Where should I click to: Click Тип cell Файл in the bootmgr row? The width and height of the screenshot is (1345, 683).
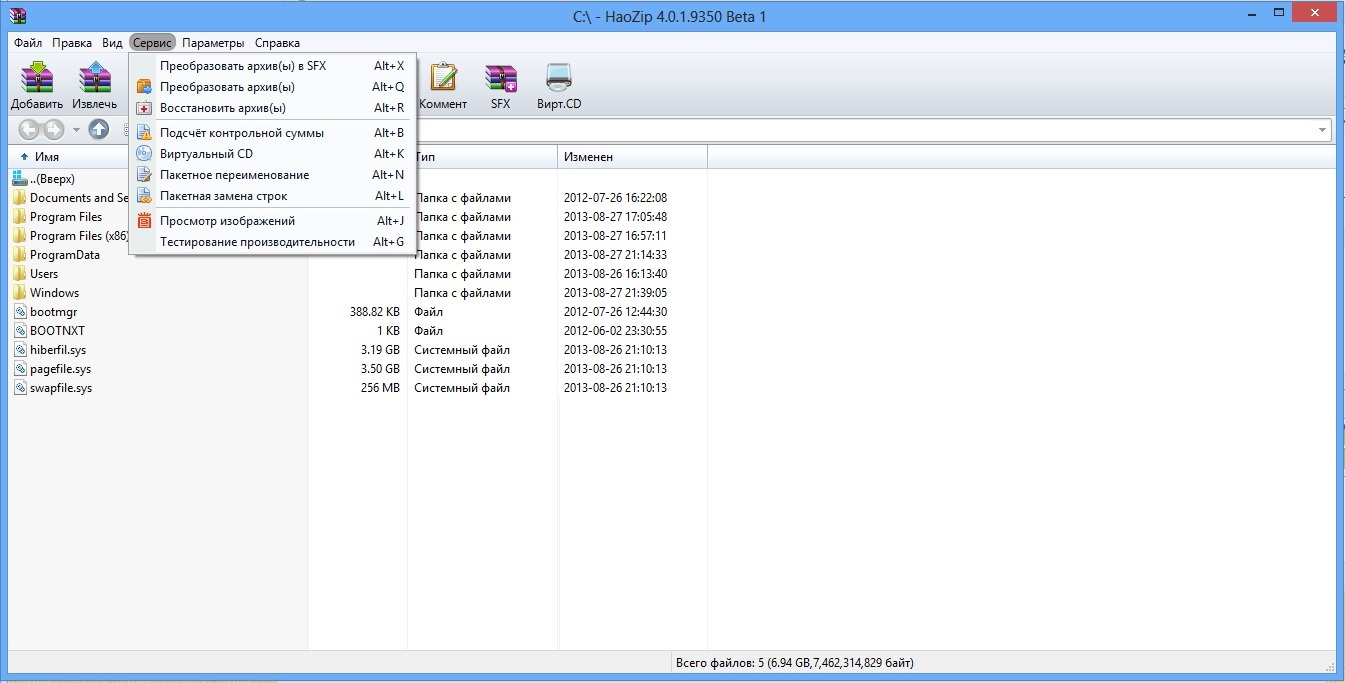428,312
